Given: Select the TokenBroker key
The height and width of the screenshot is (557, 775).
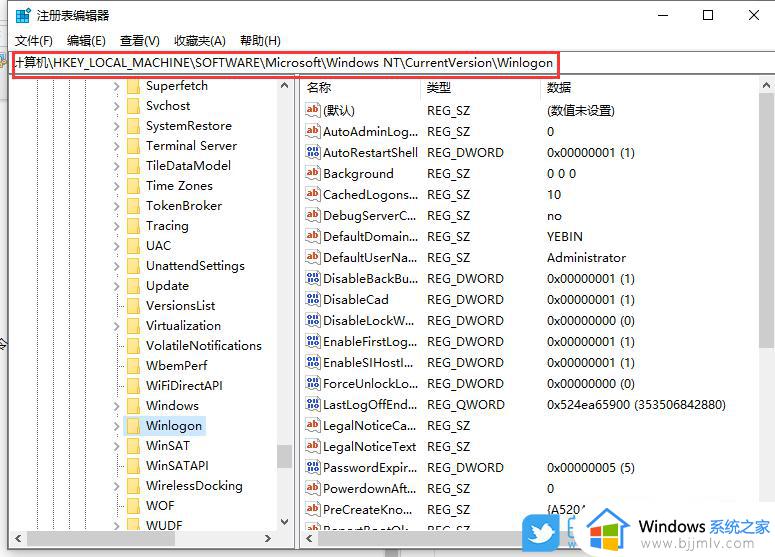Looking at the screenshot, I should pos(184,206).
